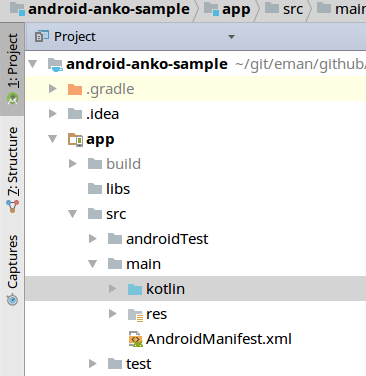Screen dimensions: 366x376
Task: Collapse the src folder node
Action: [72, 214]
